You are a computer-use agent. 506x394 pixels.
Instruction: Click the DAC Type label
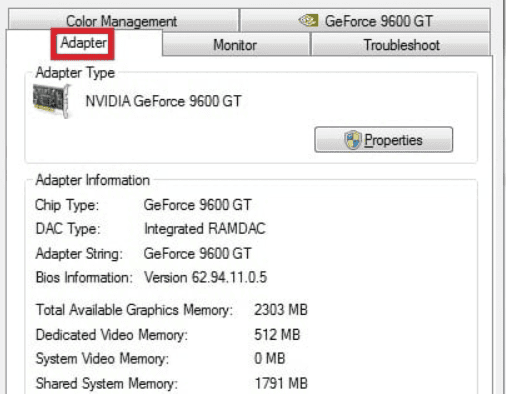click(x=68, y=229)
